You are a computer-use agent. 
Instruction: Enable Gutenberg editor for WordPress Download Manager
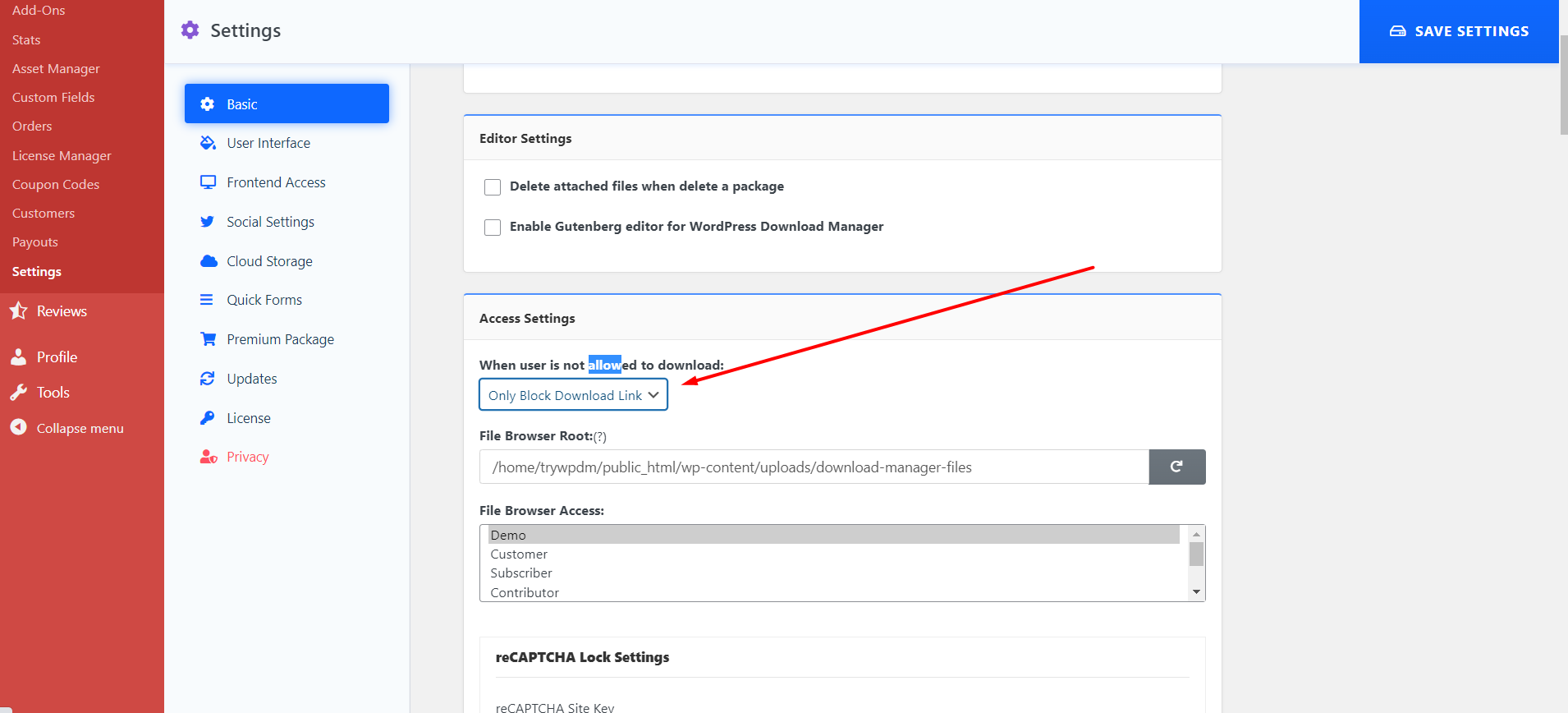click(493, 228)
